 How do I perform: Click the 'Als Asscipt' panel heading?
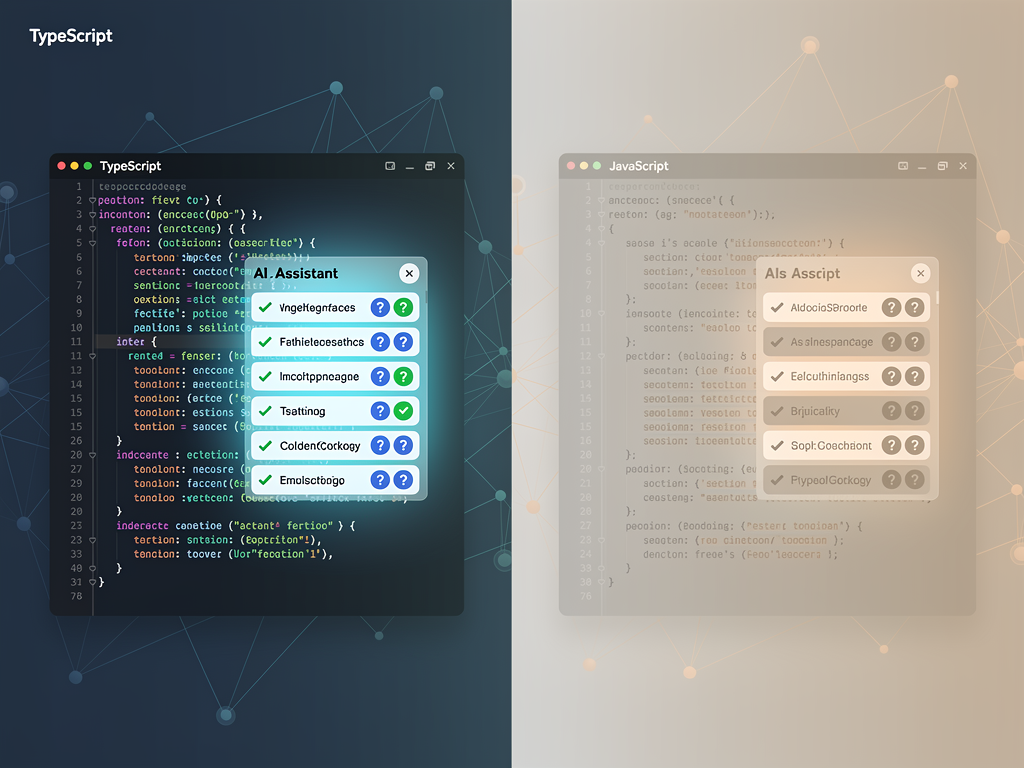click(803, 274)
